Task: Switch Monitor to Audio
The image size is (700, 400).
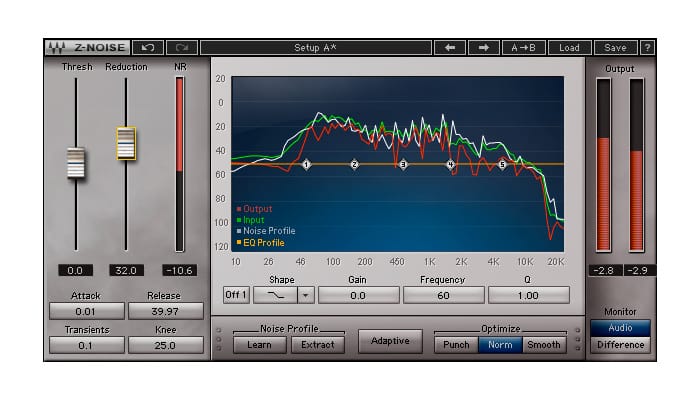Action: point(620,328)
